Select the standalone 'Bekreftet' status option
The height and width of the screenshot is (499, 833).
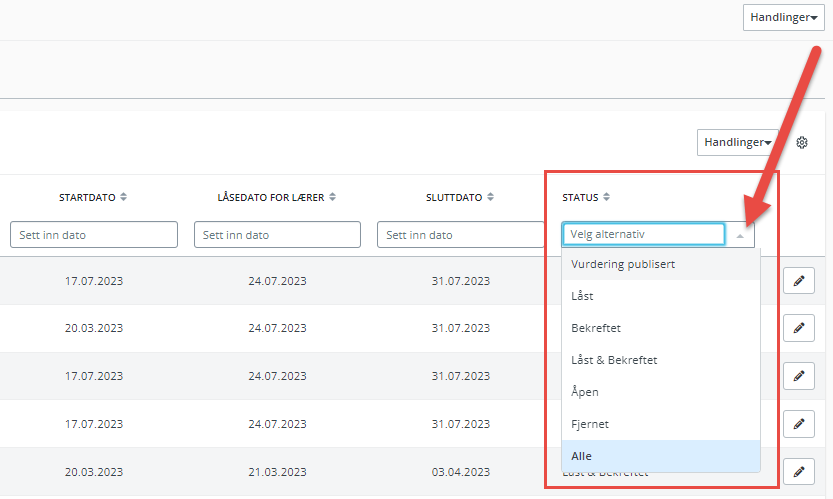(x=661, y=328)
